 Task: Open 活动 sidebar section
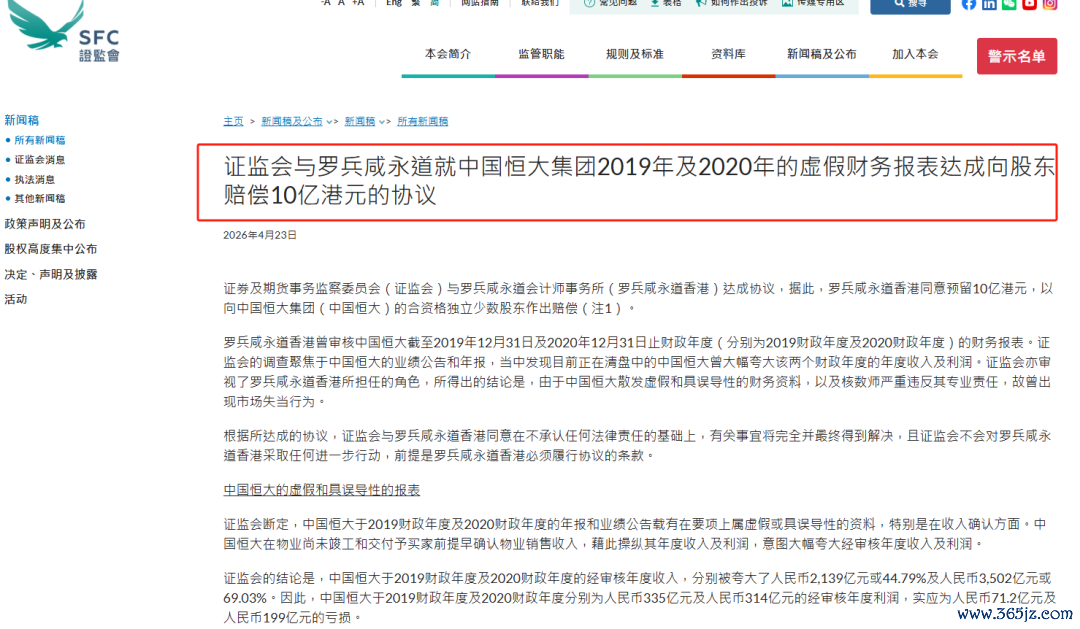16,299
